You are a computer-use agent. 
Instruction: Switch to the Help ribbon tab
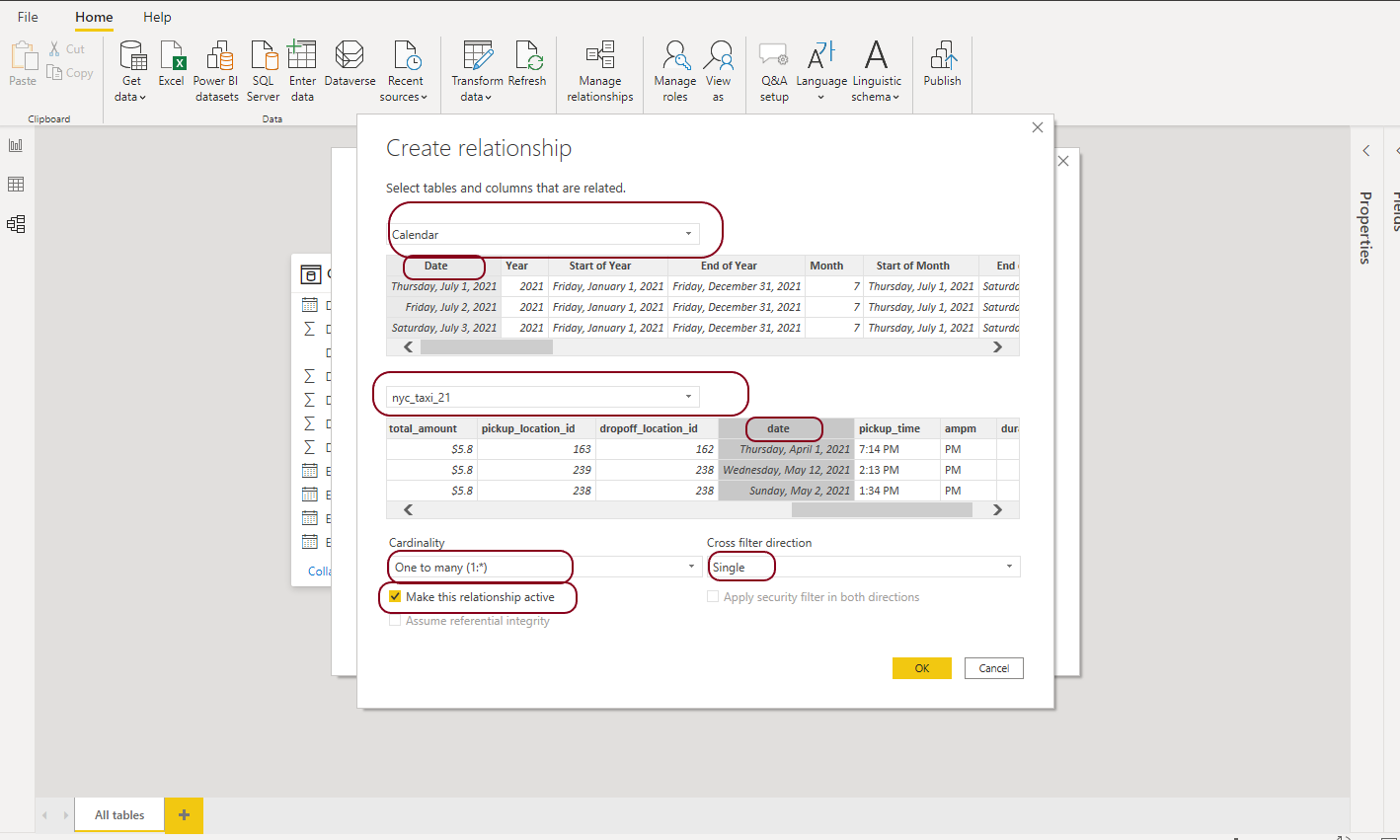tap(157, 17)
